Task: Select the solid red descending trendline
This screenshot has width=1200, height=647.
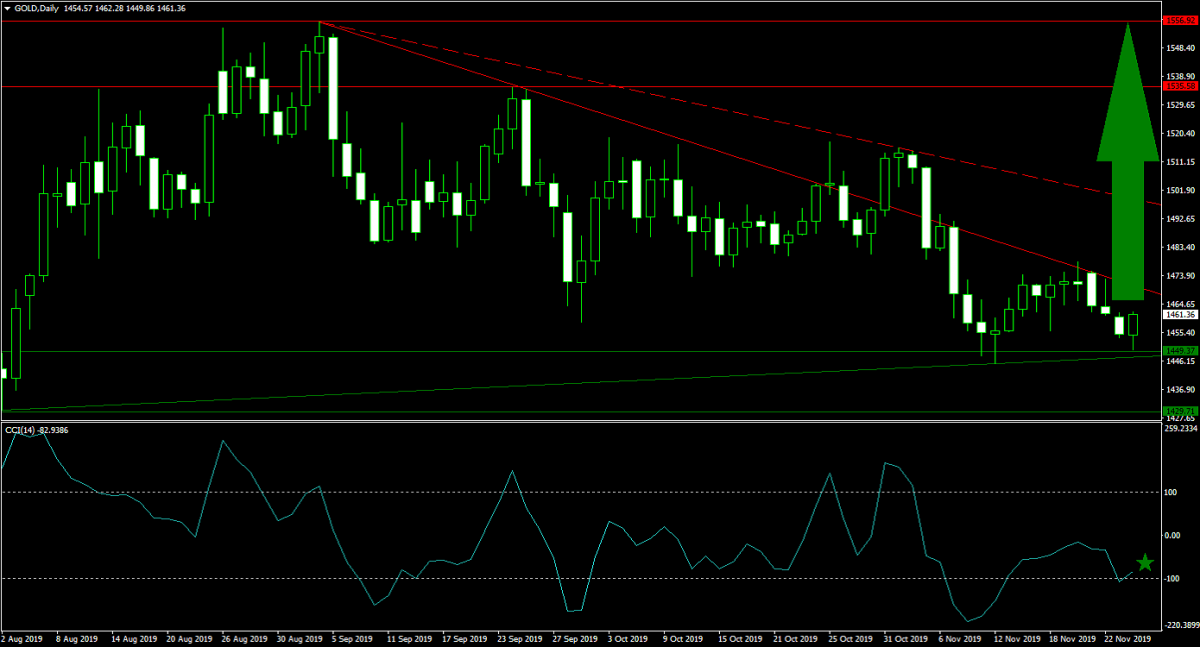Action: (x=700, y=149)
